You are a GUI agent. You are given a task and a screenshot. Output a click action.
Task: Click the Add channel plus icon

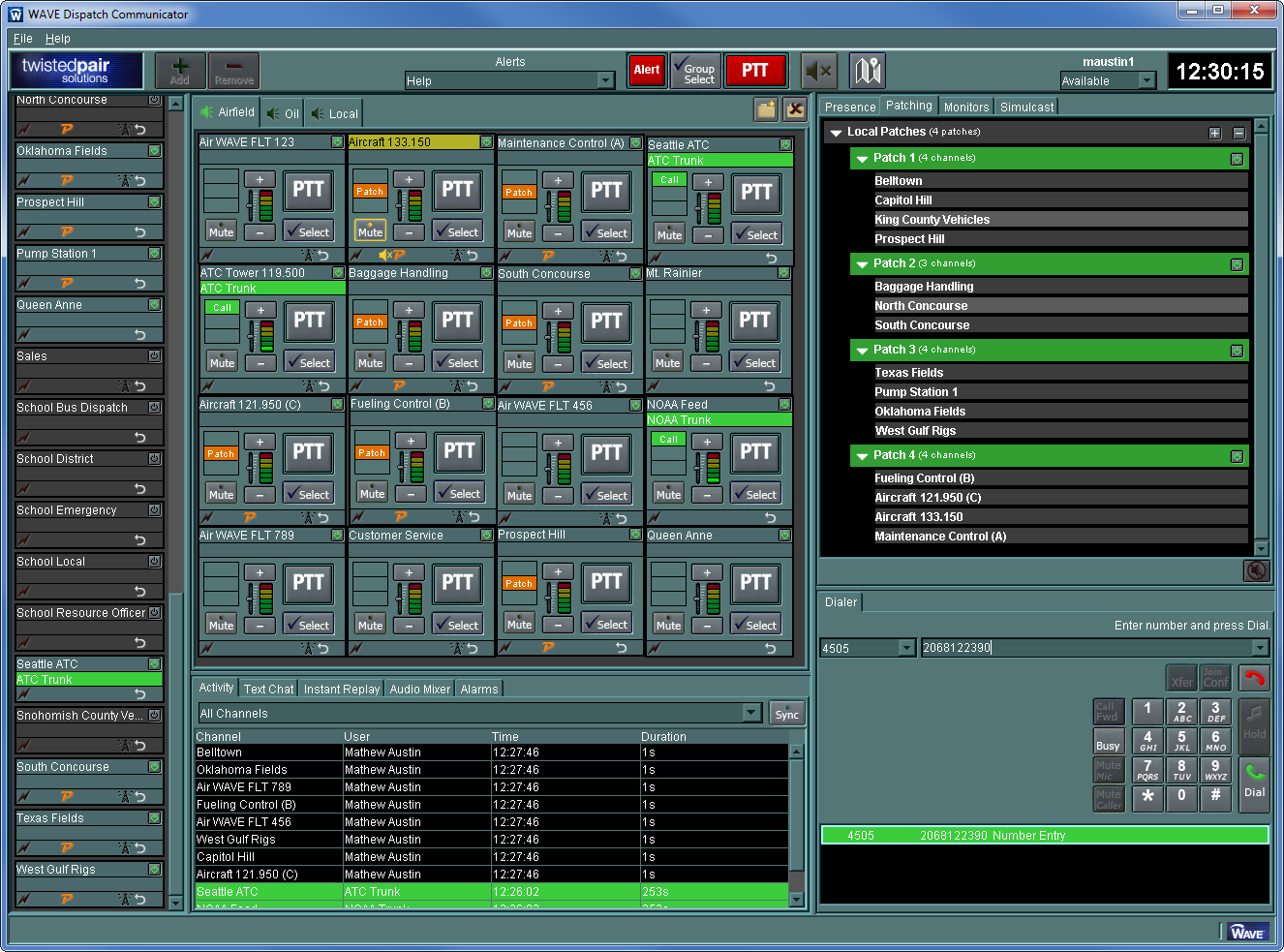180,71
